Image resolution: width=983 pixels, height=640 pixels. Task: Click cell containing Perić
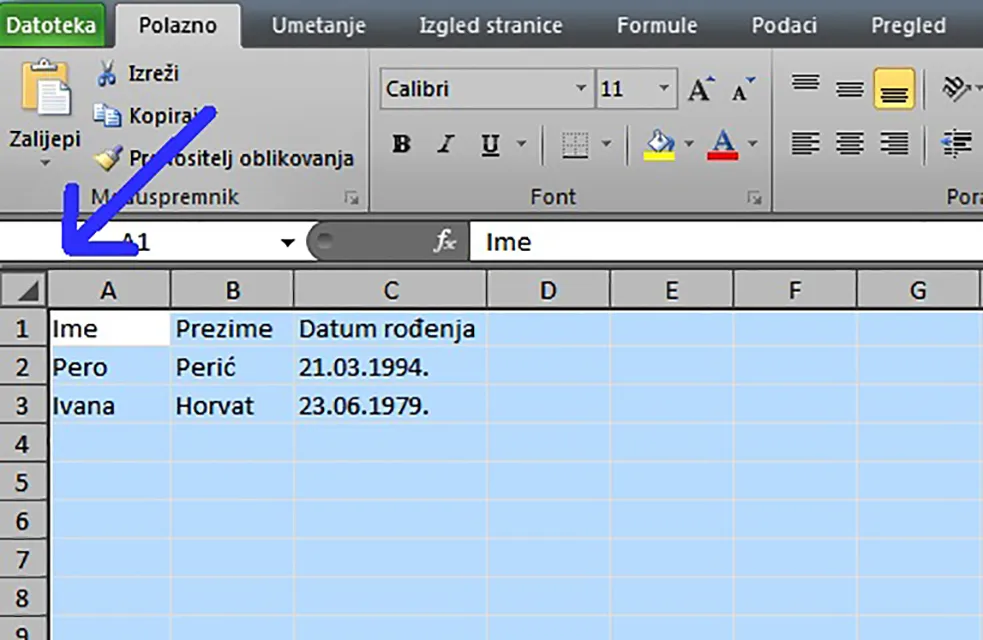pos(231,367)
